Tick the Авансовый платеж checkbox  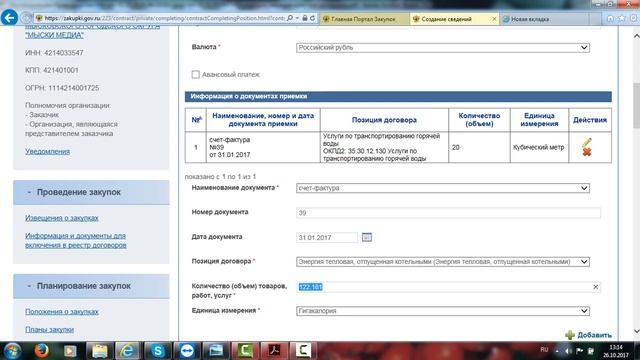(x=196, y=74)
